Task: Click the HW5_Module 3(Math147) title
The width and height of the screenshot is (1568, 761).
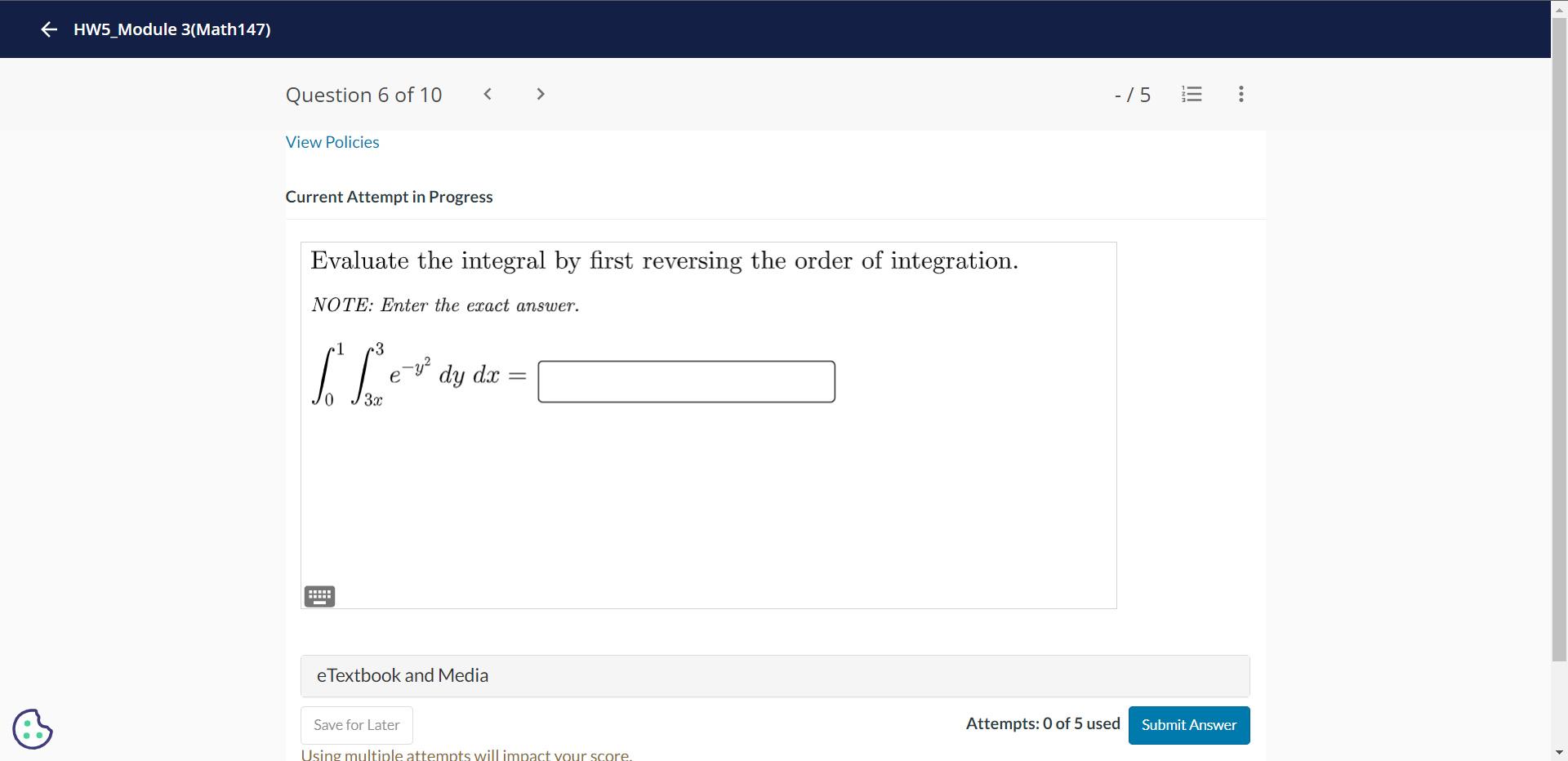Action: tap(171, 29)
